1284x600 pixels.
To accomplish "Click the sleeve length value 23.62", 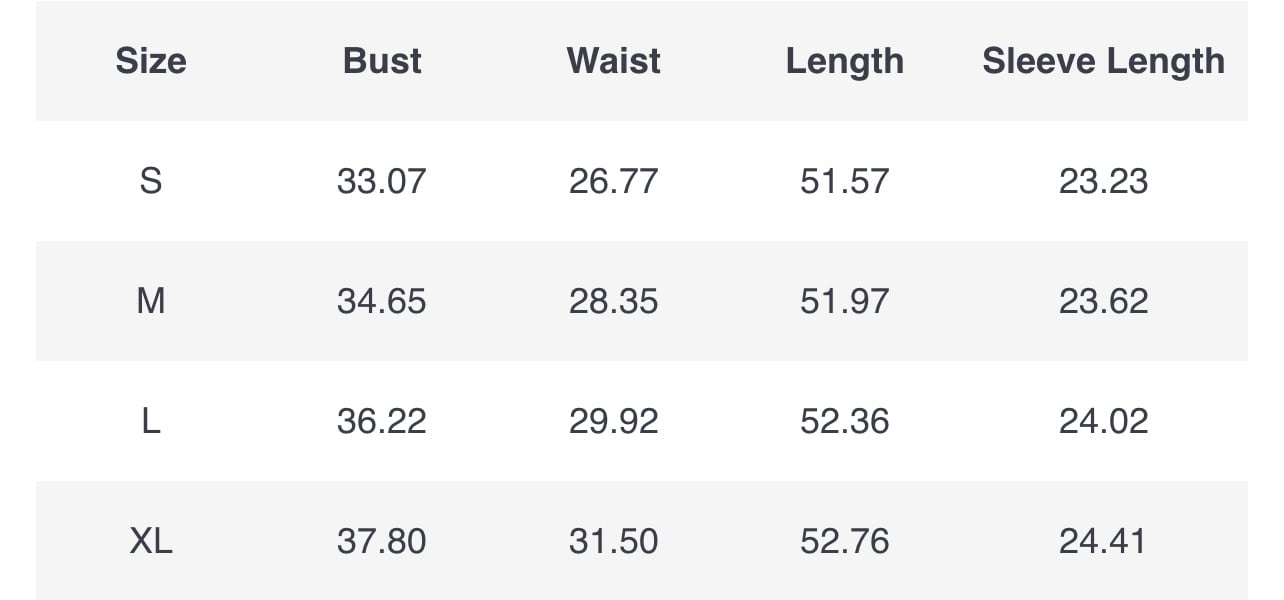I will tap(1103, 301).
